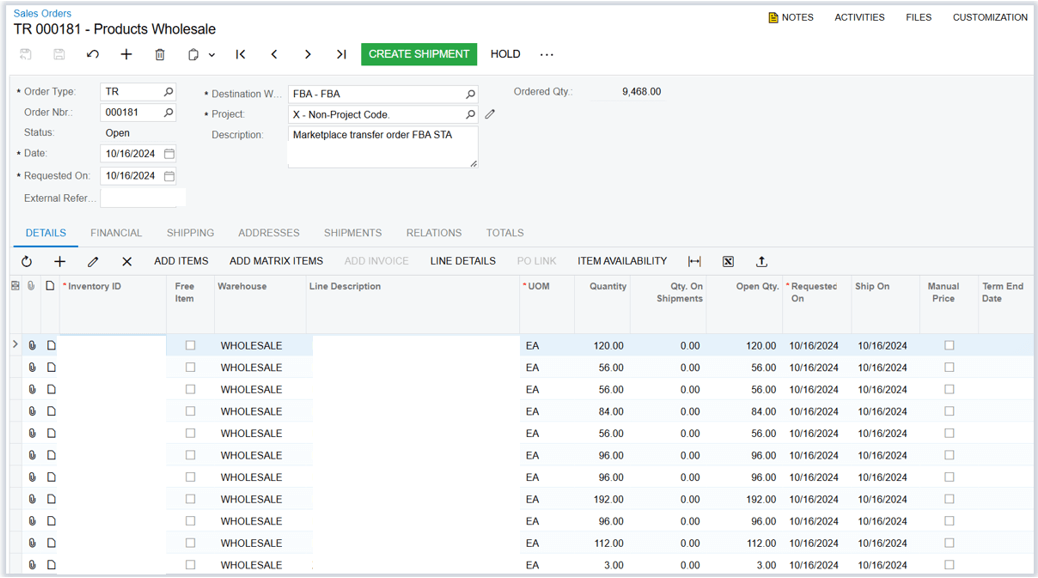
Task: Open the Project lookup
Action: point(471,115)
